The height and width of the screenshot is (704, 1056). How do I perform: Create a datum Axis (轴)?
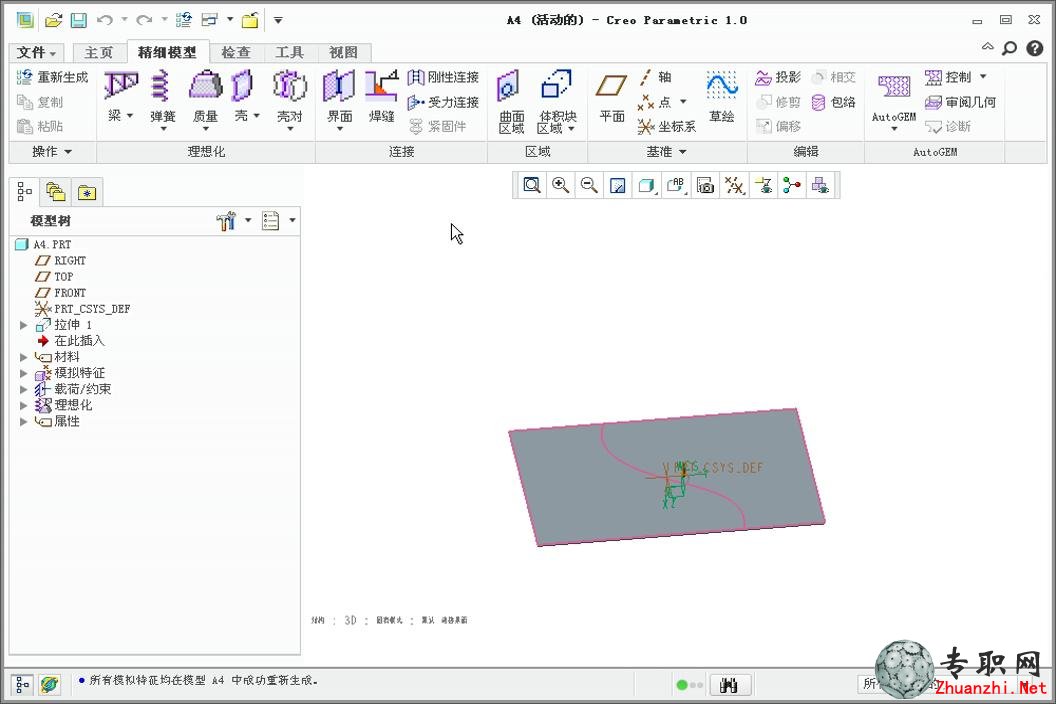(655, 77)
